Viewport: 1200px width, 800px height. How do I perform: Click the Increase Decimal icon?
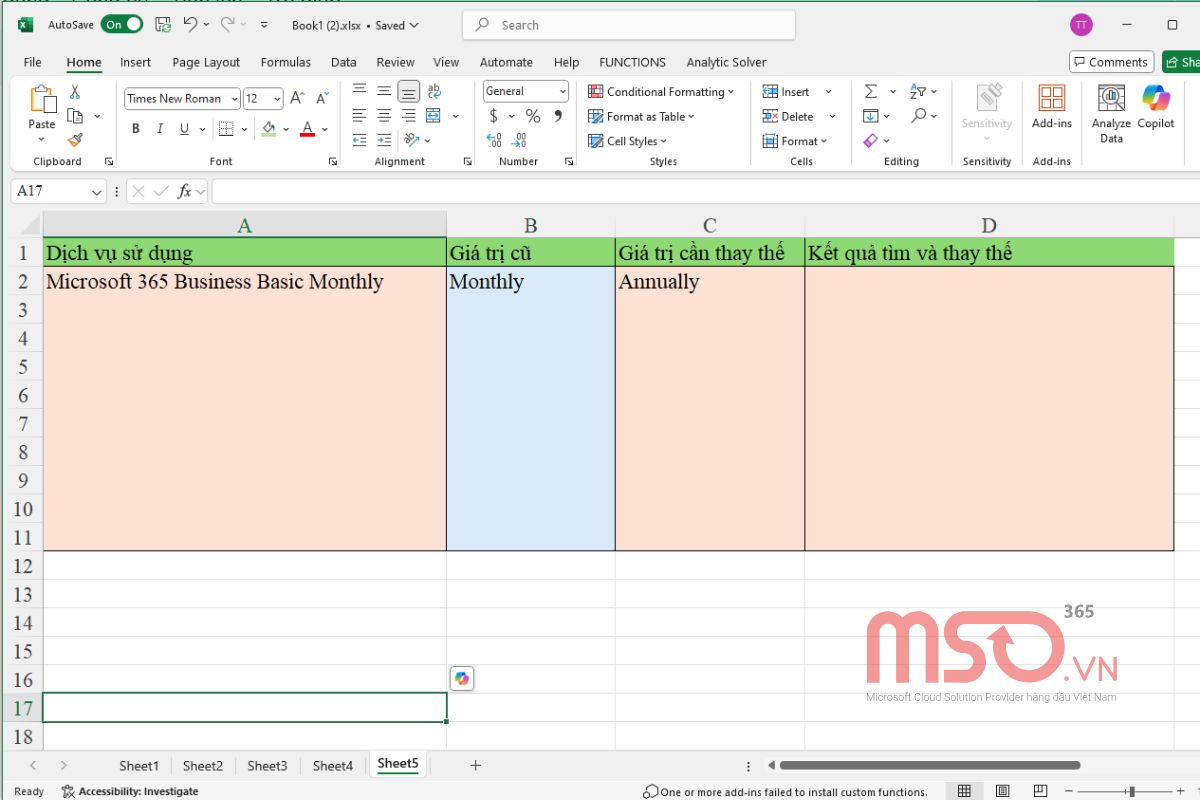point(494,141)
